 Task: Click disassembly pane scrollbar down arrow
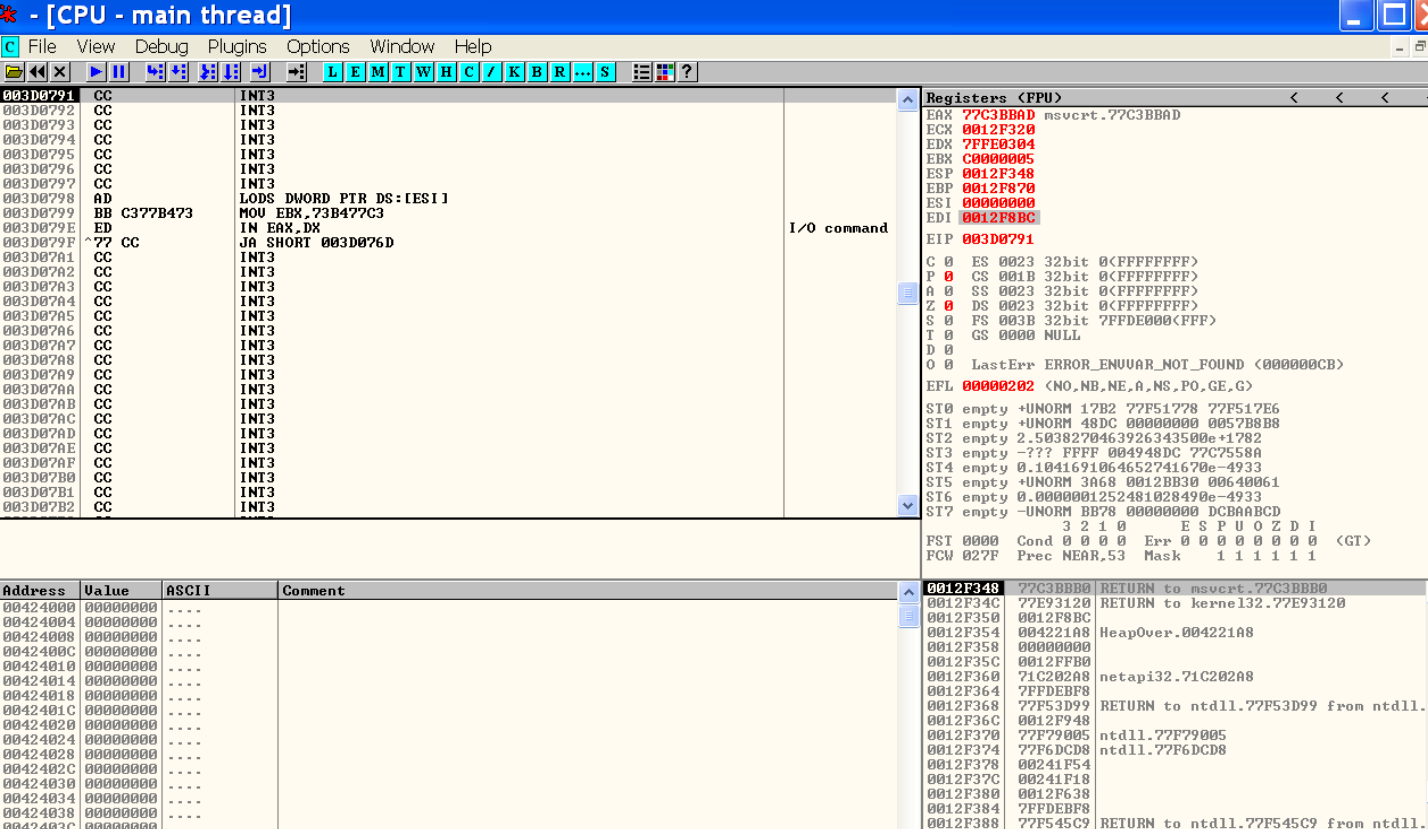point(908,506)
